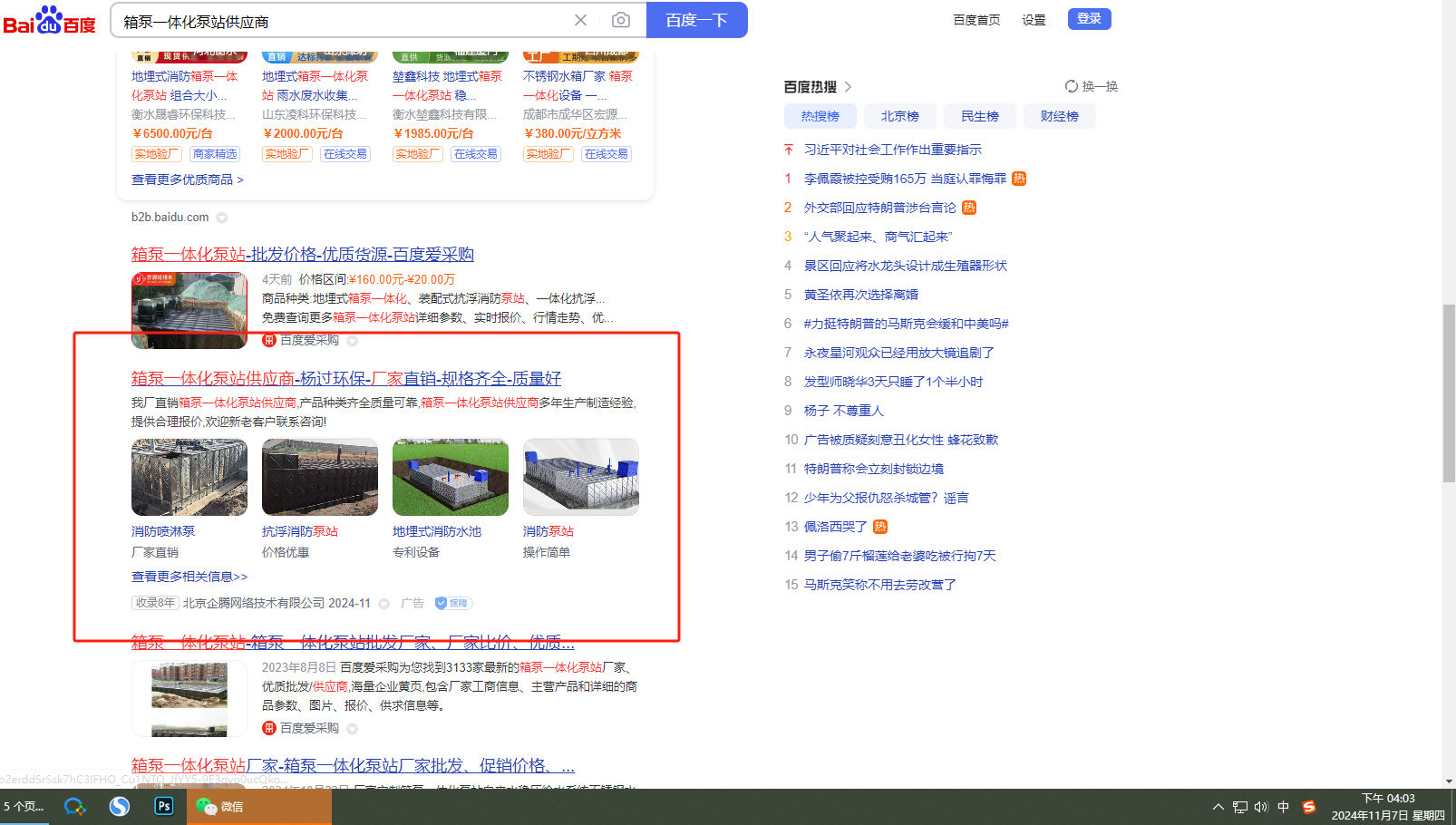Open WeChat 微信 taskbar button
Viewport: 1456px width, 825px height.
click(x=259, y=806)
